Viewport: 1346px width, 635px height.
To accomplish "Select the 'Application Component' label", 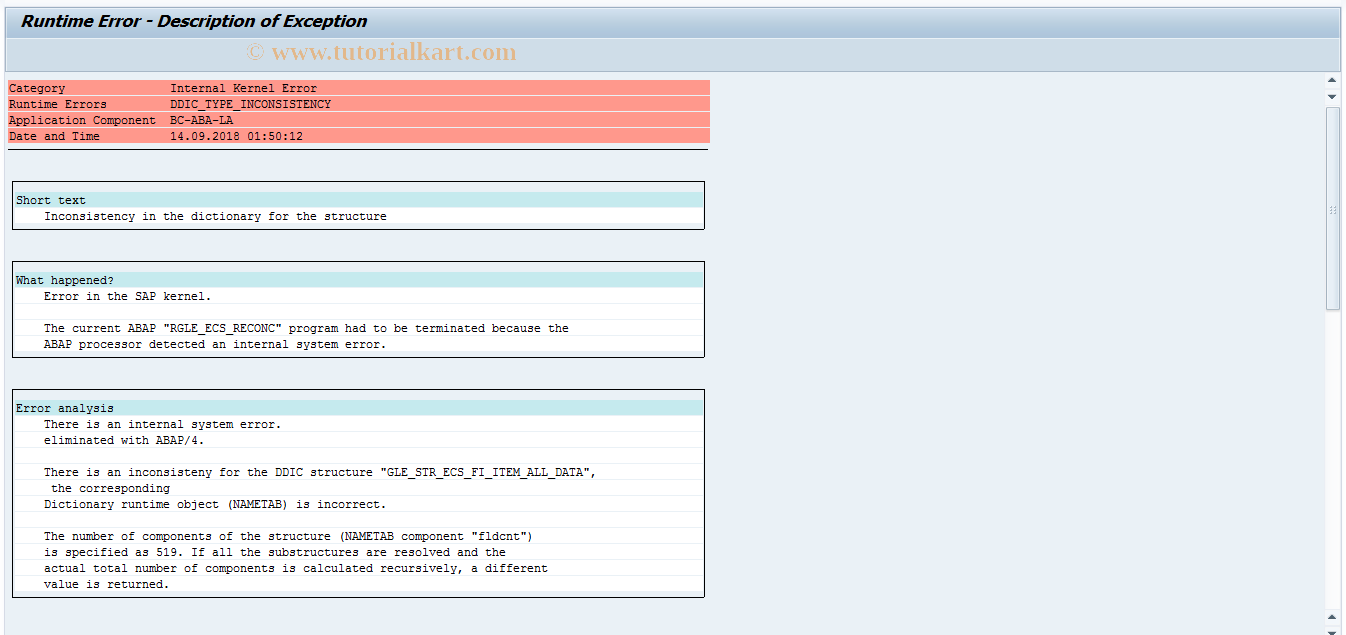I will pyautogui.click(x=83, y=120).
